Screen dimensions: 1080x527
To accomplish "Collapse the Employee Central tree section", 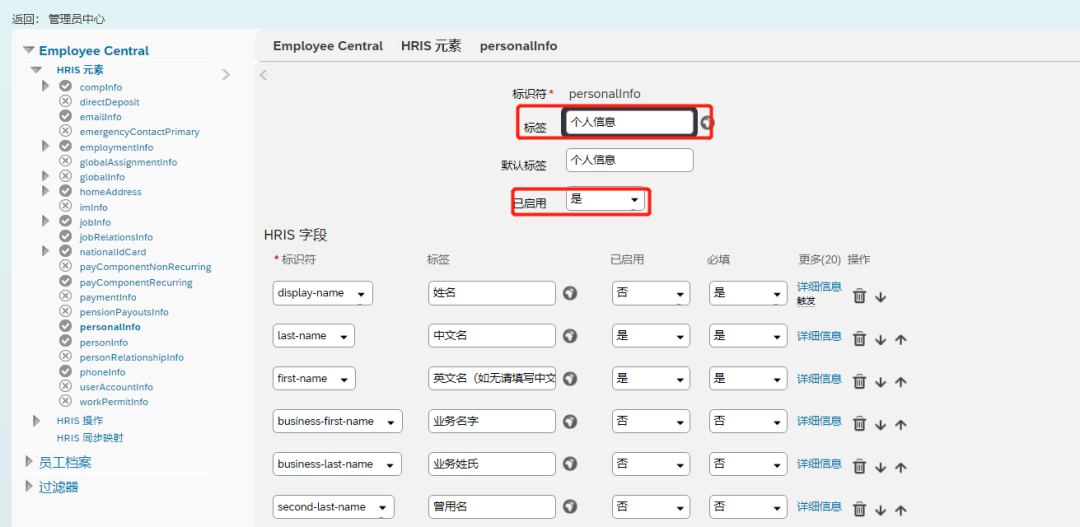I will (x=28, y=50).
